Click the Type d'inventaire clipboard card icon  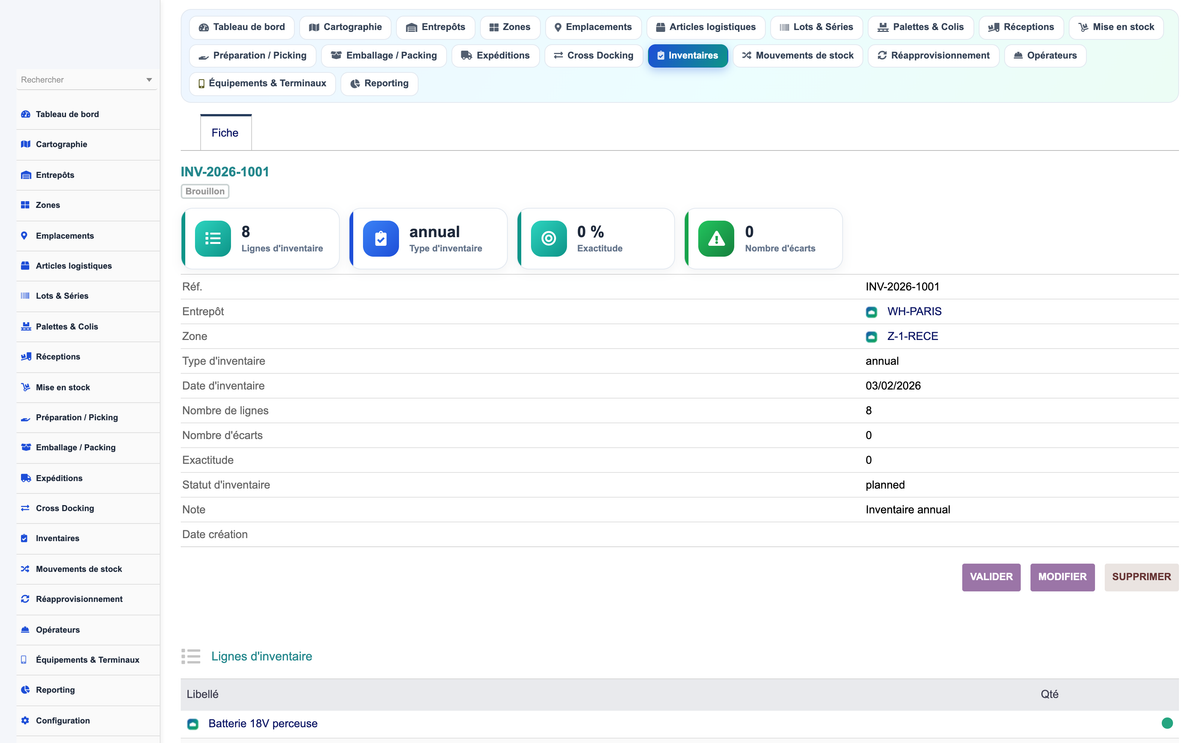pos(381,239)
